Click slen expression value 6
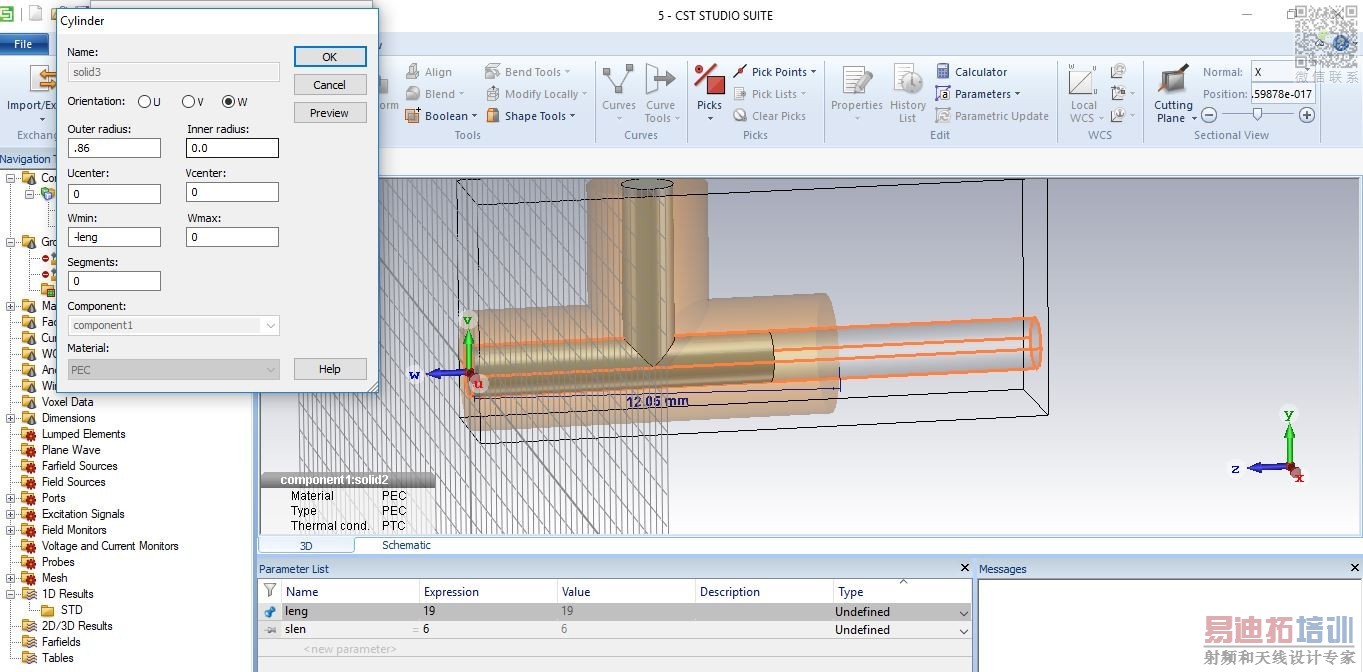 tap(426, 630)
